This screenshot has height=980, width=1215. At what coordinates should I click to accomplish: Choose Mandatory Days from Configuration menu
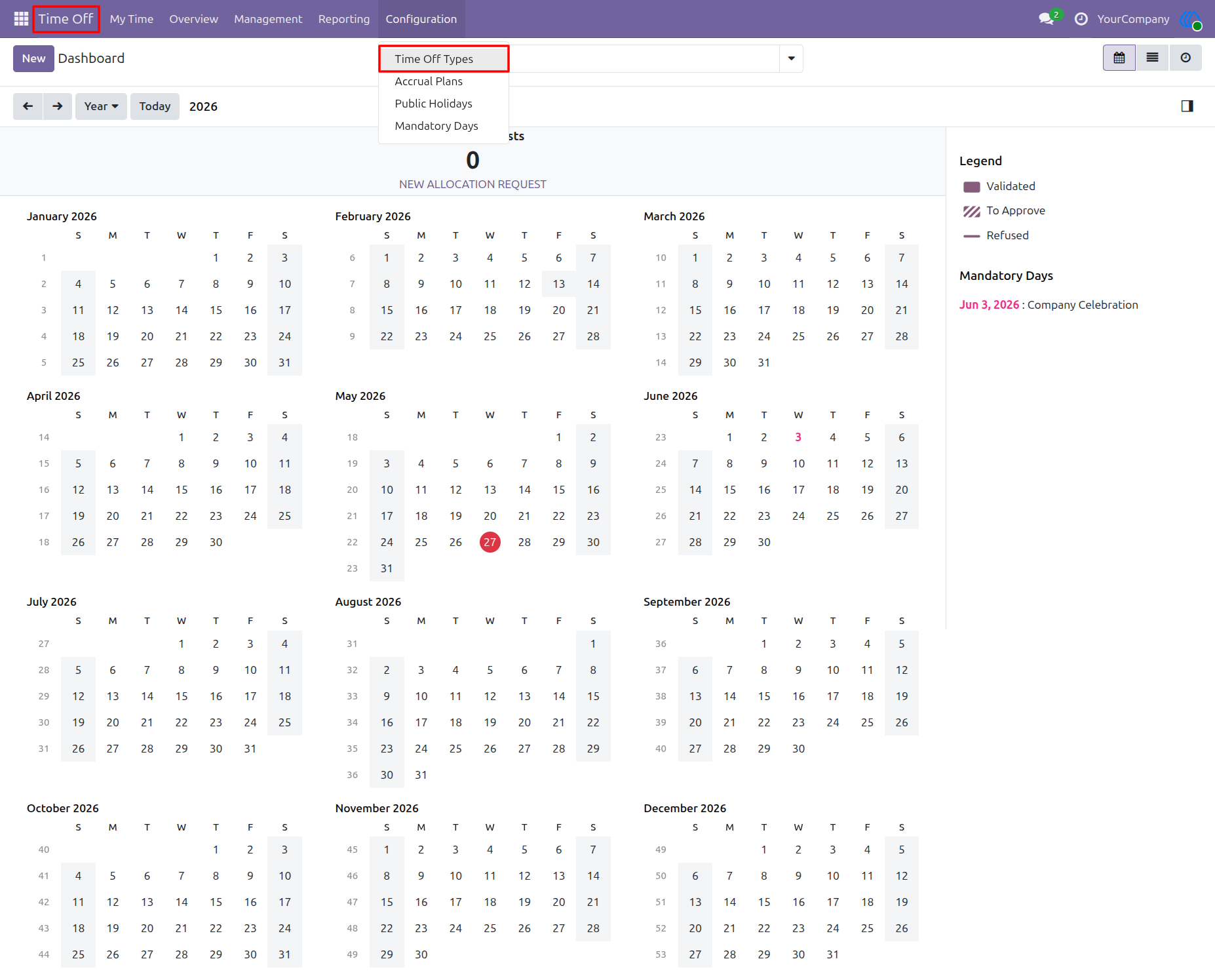(x=444, y=126)
